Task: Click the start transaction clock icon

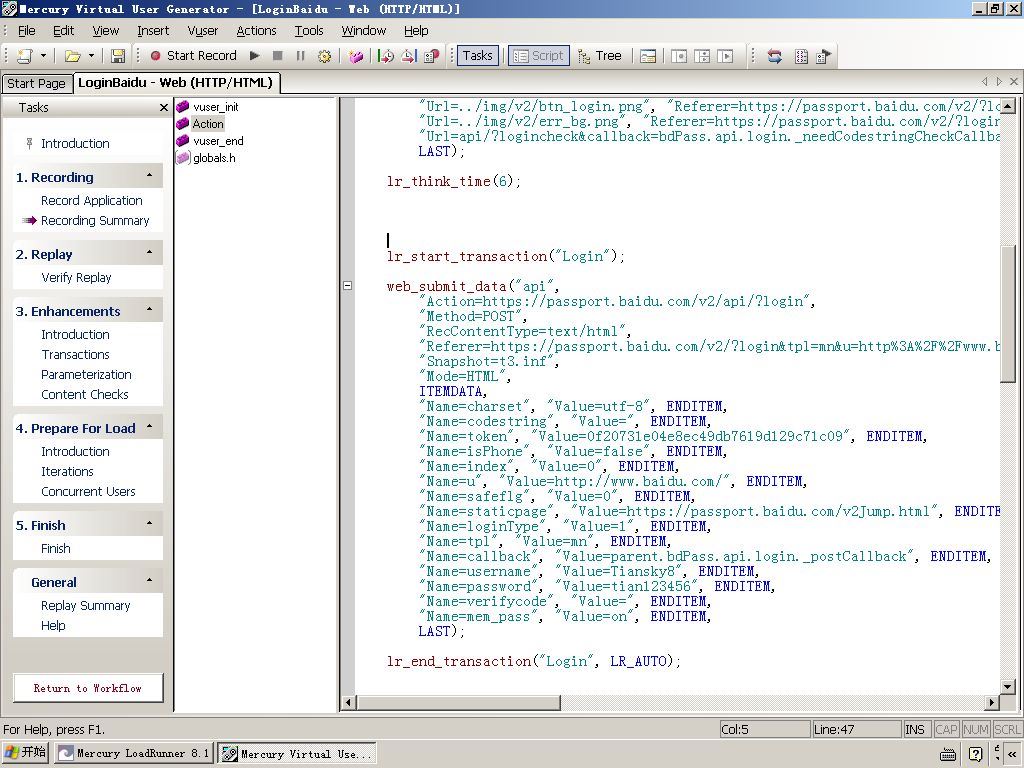Action: [386, 56]
